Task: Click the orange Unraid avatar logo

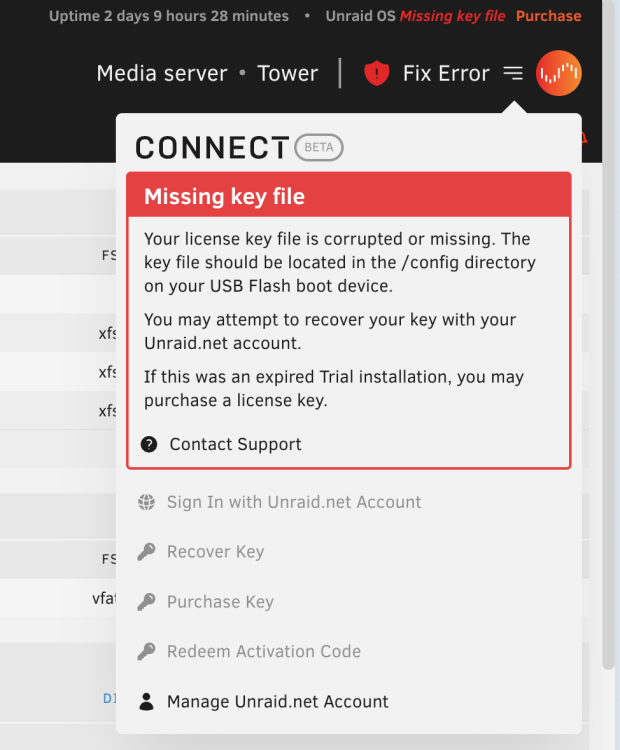Action: [558, 73]
